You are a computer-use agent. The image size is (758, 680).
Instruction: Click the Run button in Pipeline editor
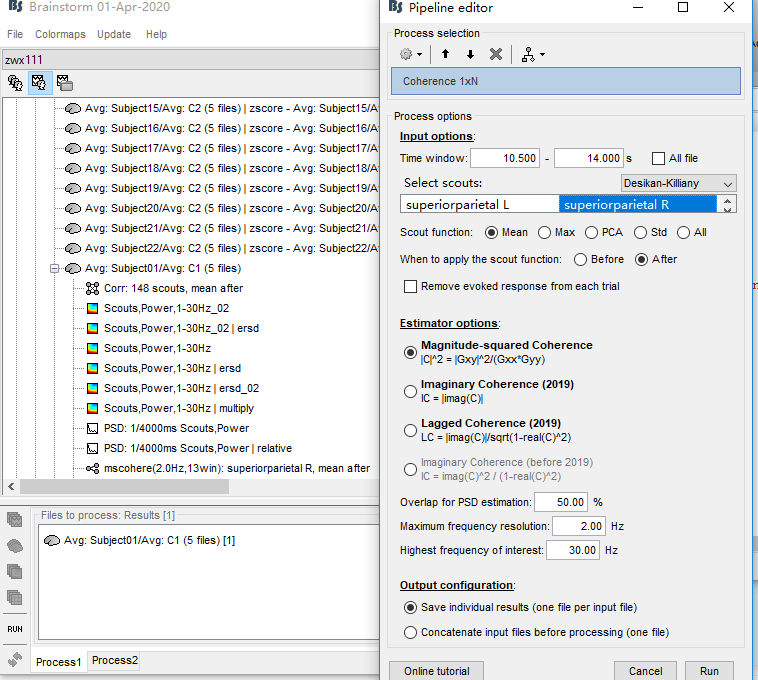pyautogui.click(x=709, y=671)
